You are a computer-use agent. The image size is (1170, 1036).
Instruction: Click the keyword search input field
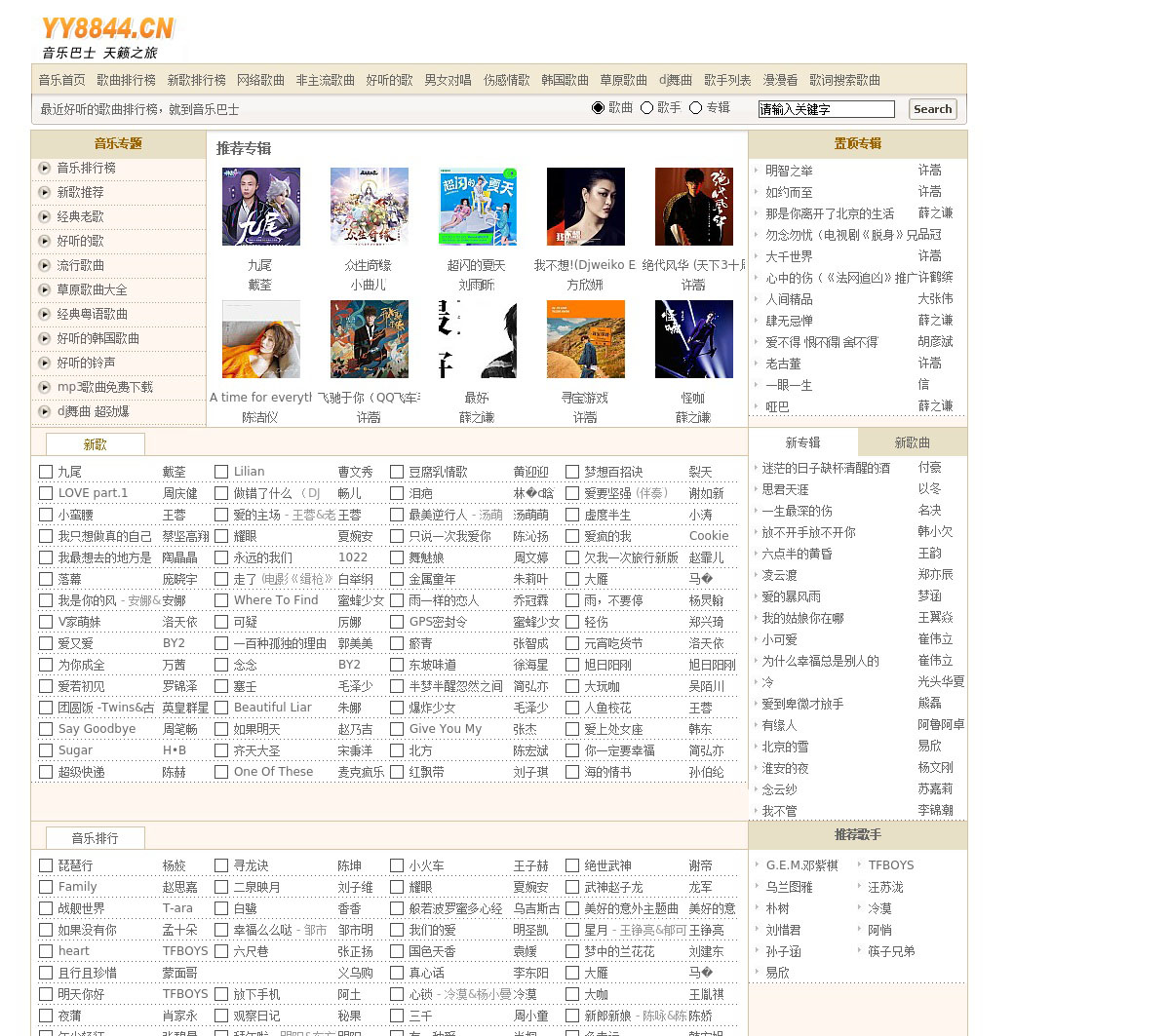coord(826,109)
